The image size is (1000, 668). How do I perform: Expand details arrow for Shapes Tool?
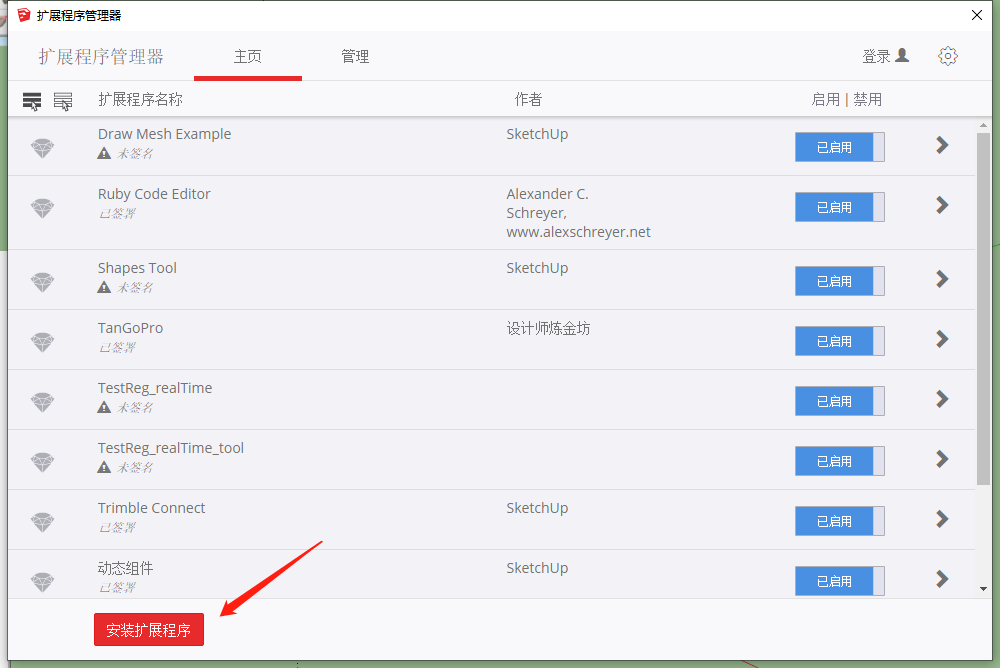[x=942, y=279]
